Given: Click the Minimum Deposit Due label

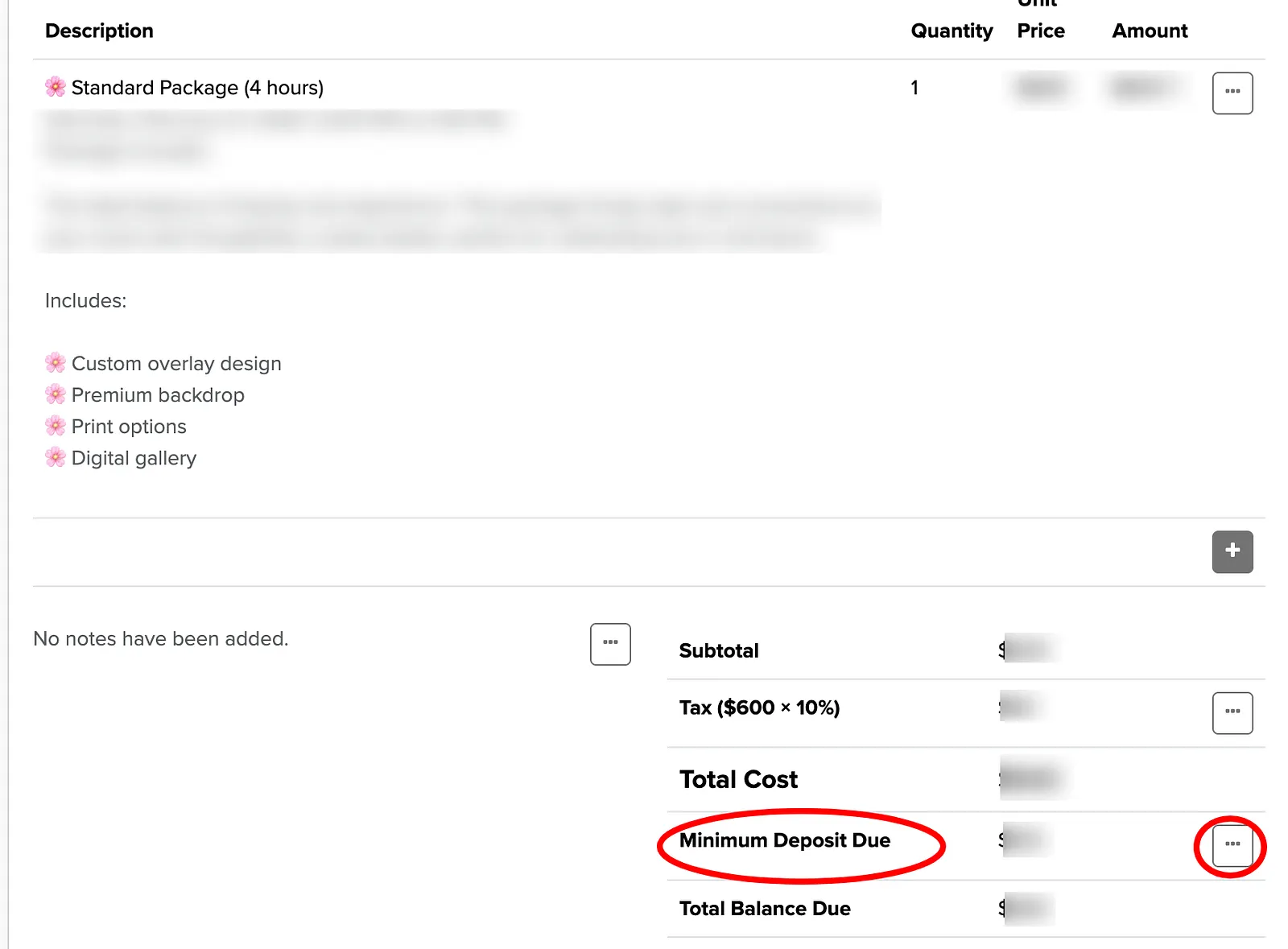Looking at the screenshot, I should point(785,840).
